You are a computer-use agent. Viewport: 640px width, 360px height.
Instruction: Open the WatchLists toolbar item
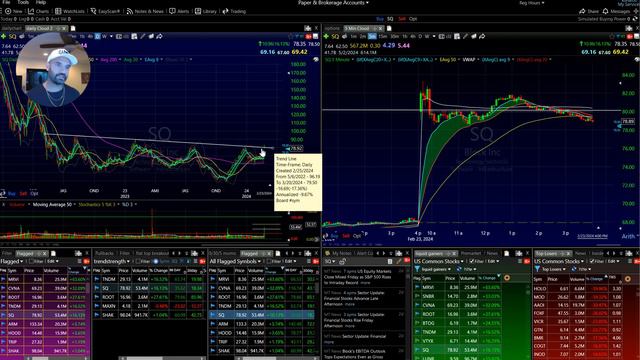[70, 11]
